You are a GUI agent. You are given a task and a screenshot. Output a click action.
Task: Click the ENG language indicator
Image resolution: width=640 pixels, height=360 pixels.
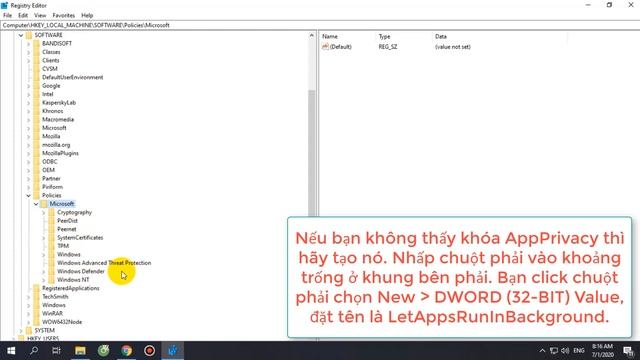pyautogui.click(x=579, y=351)
